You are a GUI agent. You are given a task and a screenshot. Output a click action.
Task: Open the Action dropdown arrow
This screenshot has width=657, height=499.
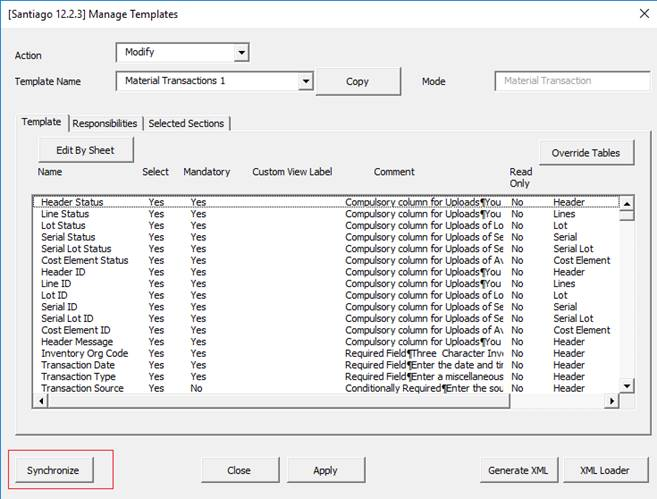pyautogui.click(x=241, y=53)
